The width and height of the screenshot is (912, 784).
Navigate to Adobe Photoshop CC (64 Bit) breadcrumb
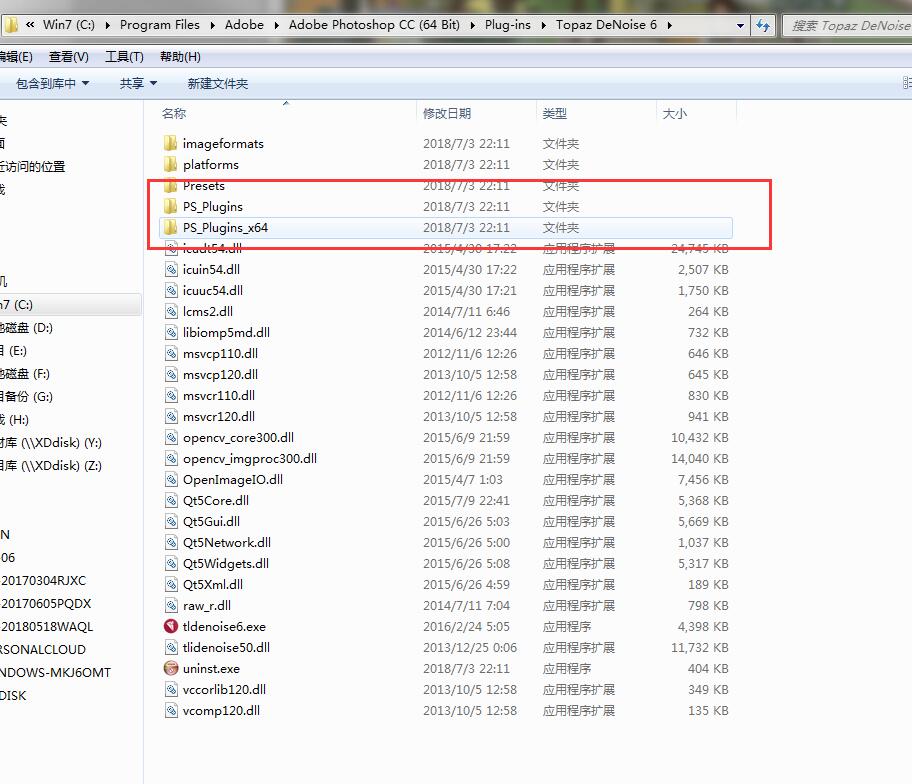[374, 25]
